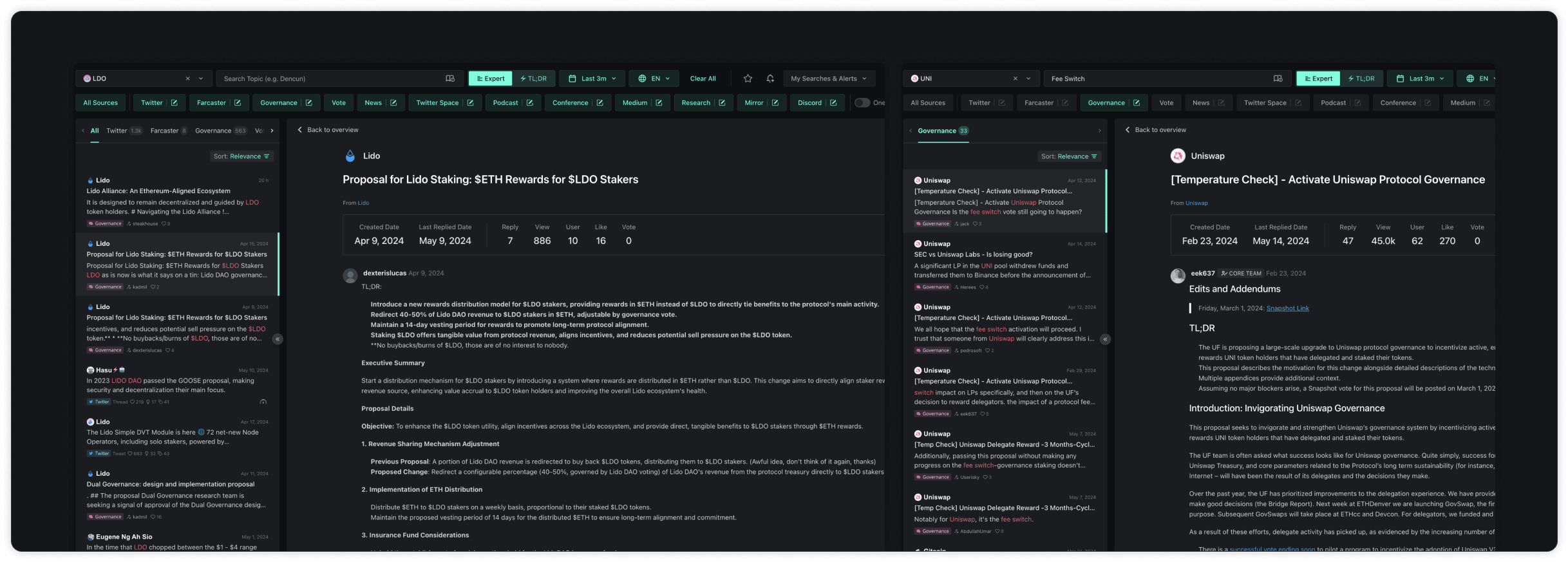Screen dimensions: 1568x562
Task: Open Sort: Relevance dropdown in UNI list
Action: (1069, 156)
